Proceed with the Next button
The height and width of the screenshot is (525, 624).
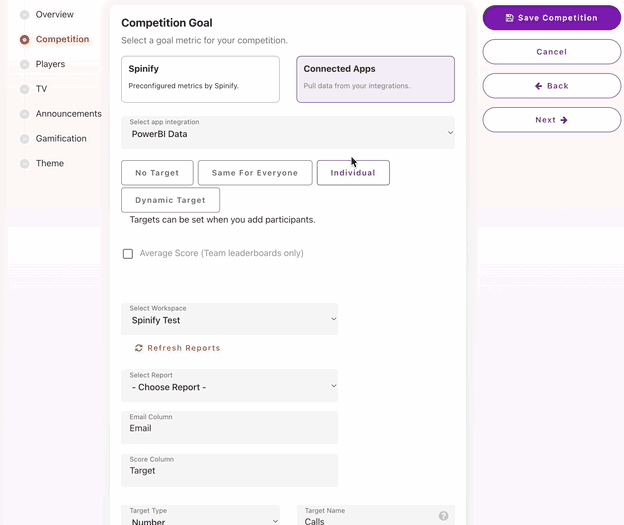552,120
